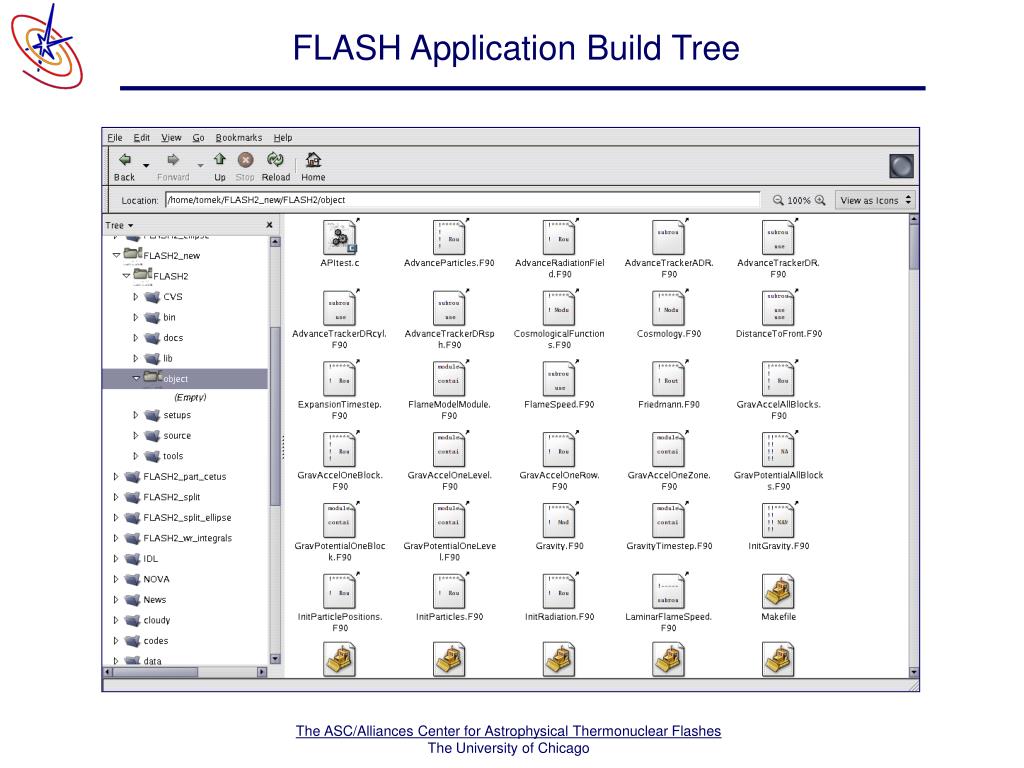The height and width of the screenshot is (768, 1024).
Task: Reload the current folder view
Action: [x=275, y=159]
